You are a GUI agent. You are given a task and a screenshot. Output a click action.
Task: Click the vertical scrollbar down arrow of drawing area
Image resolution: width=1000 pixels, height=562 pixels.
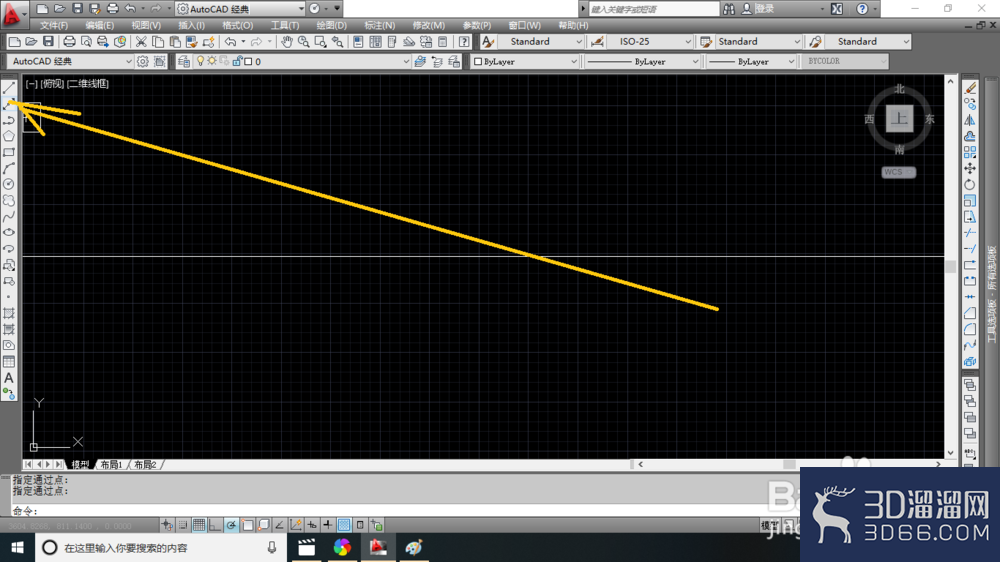click(x=950, y=453)
